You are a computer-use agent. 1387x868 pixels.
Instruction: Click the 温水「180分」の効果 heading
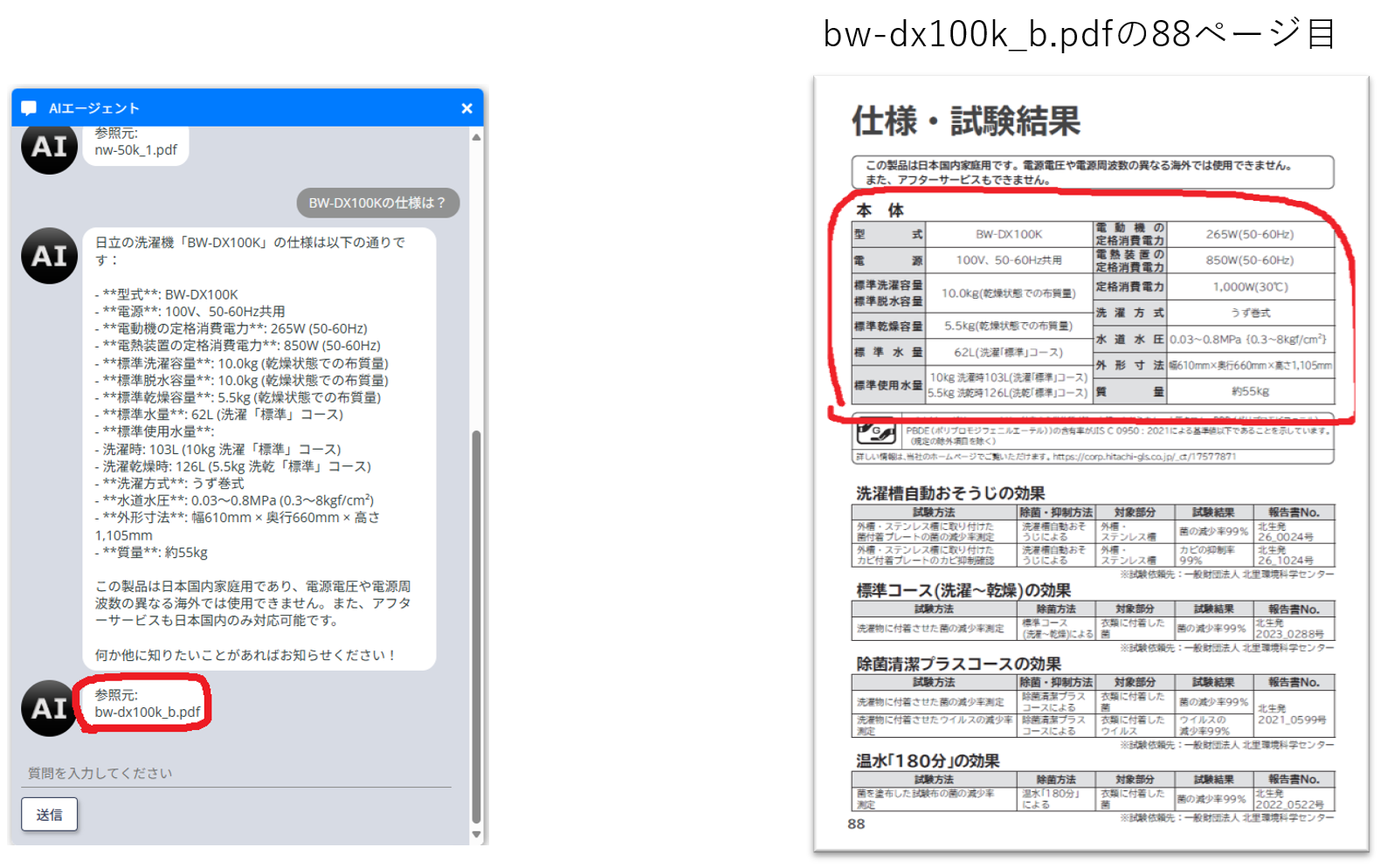(928, 761)
